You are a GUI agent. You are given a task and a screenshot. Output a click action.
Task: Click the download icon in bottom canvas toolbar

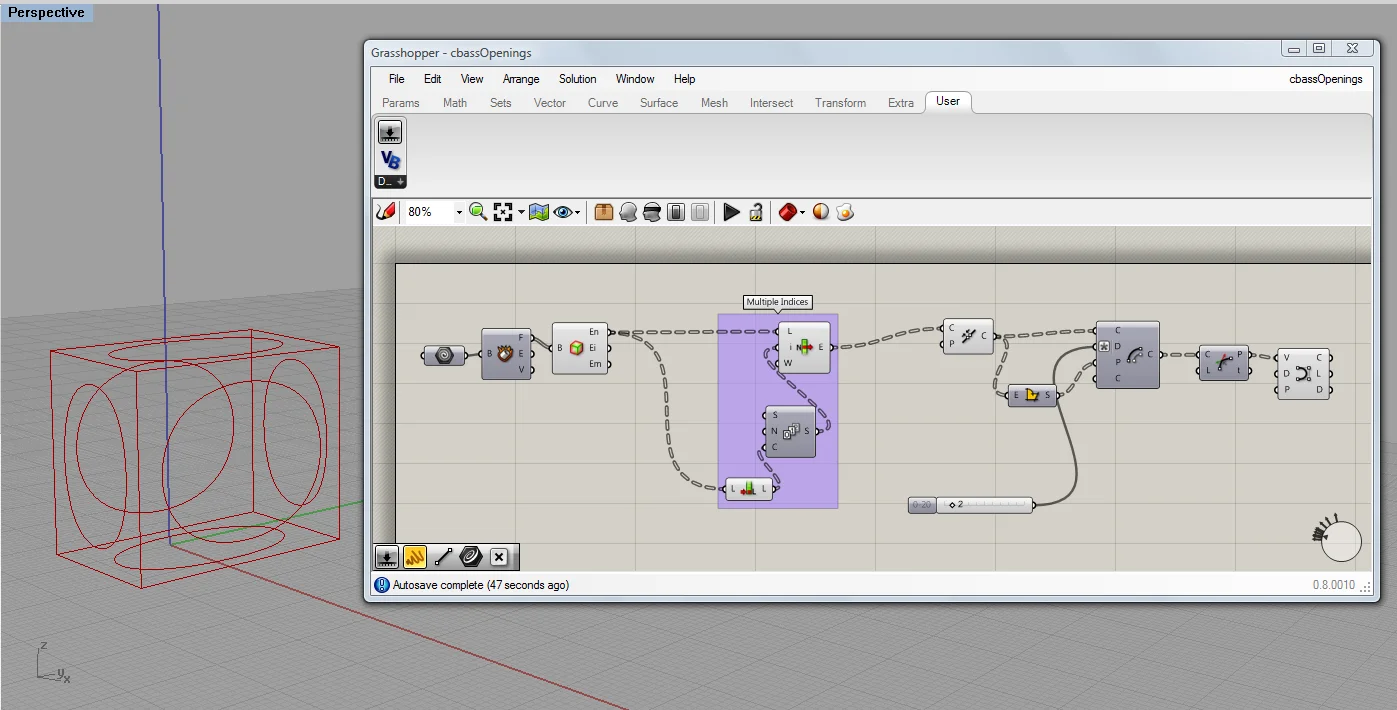tap(387, 557)
